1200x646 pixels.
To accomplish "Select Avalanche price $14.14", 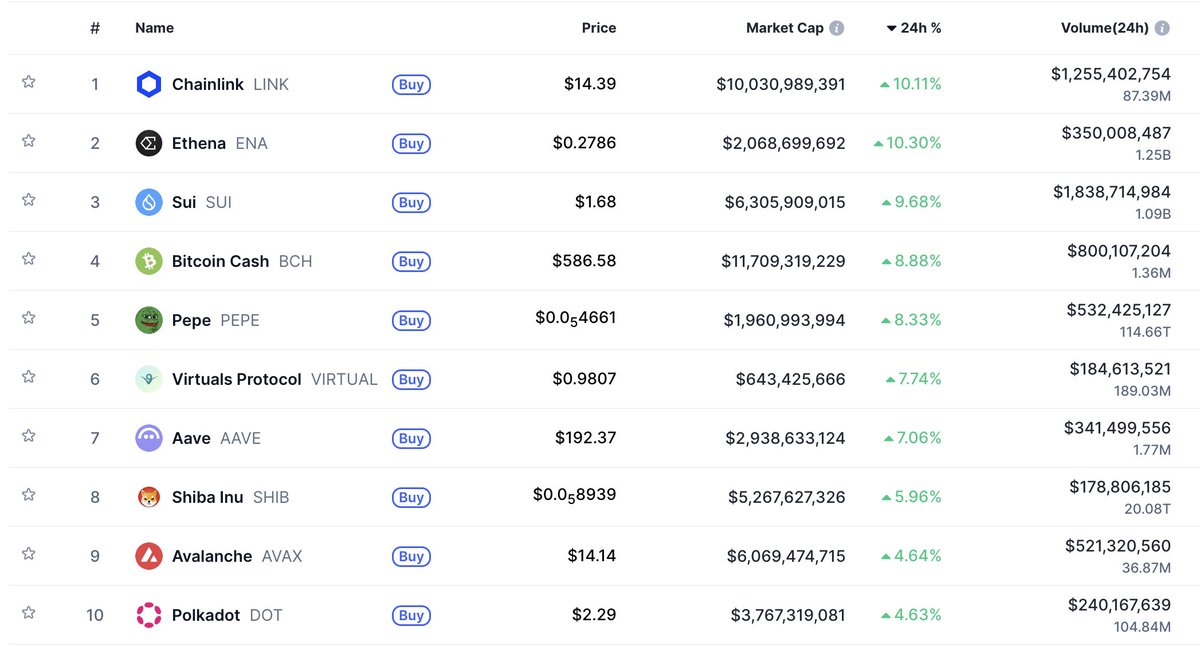I will point(591,556).
